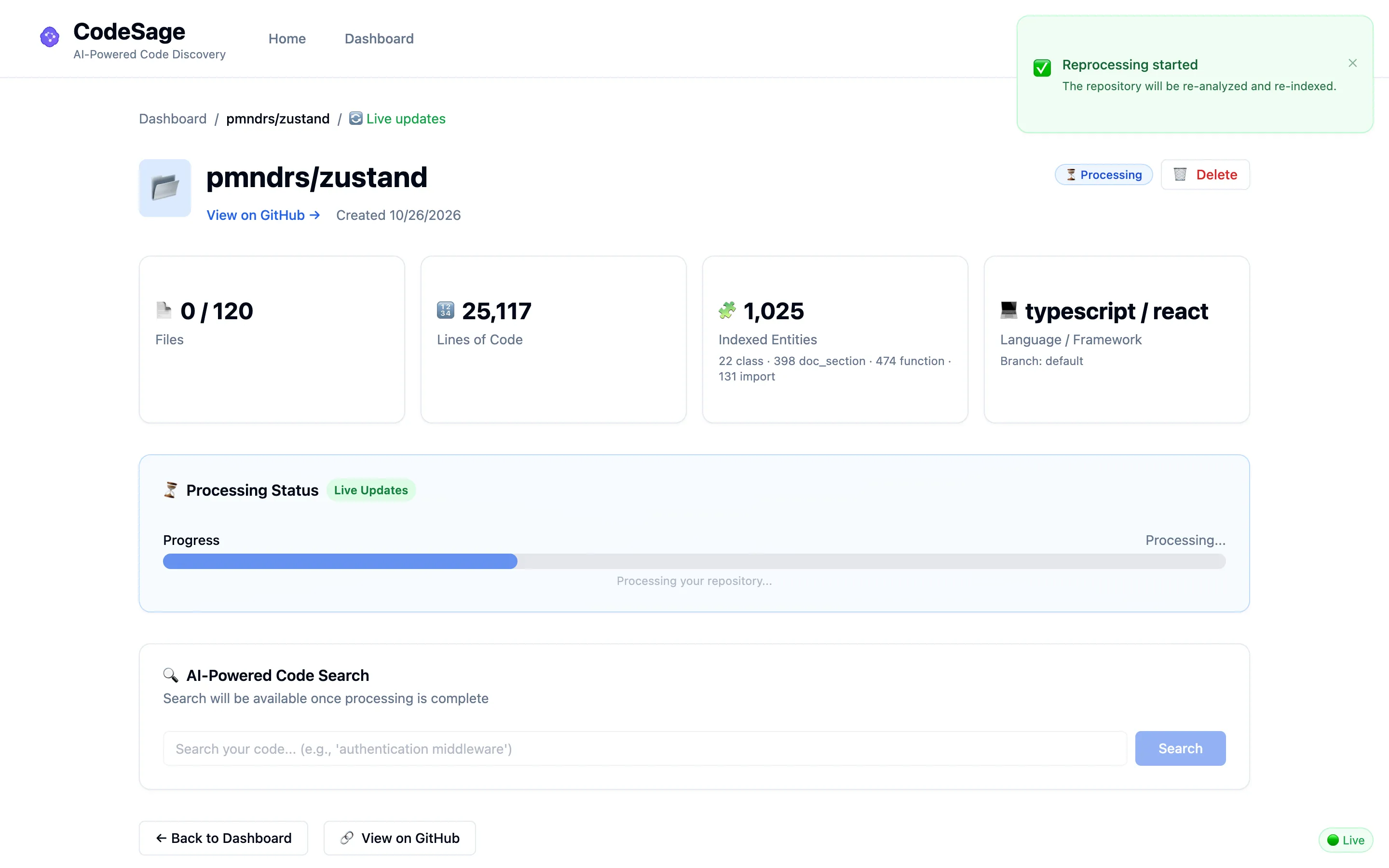1389x868 pixels.
Task: Click the CodeSage purple logo icon
Action: (49, 37)
